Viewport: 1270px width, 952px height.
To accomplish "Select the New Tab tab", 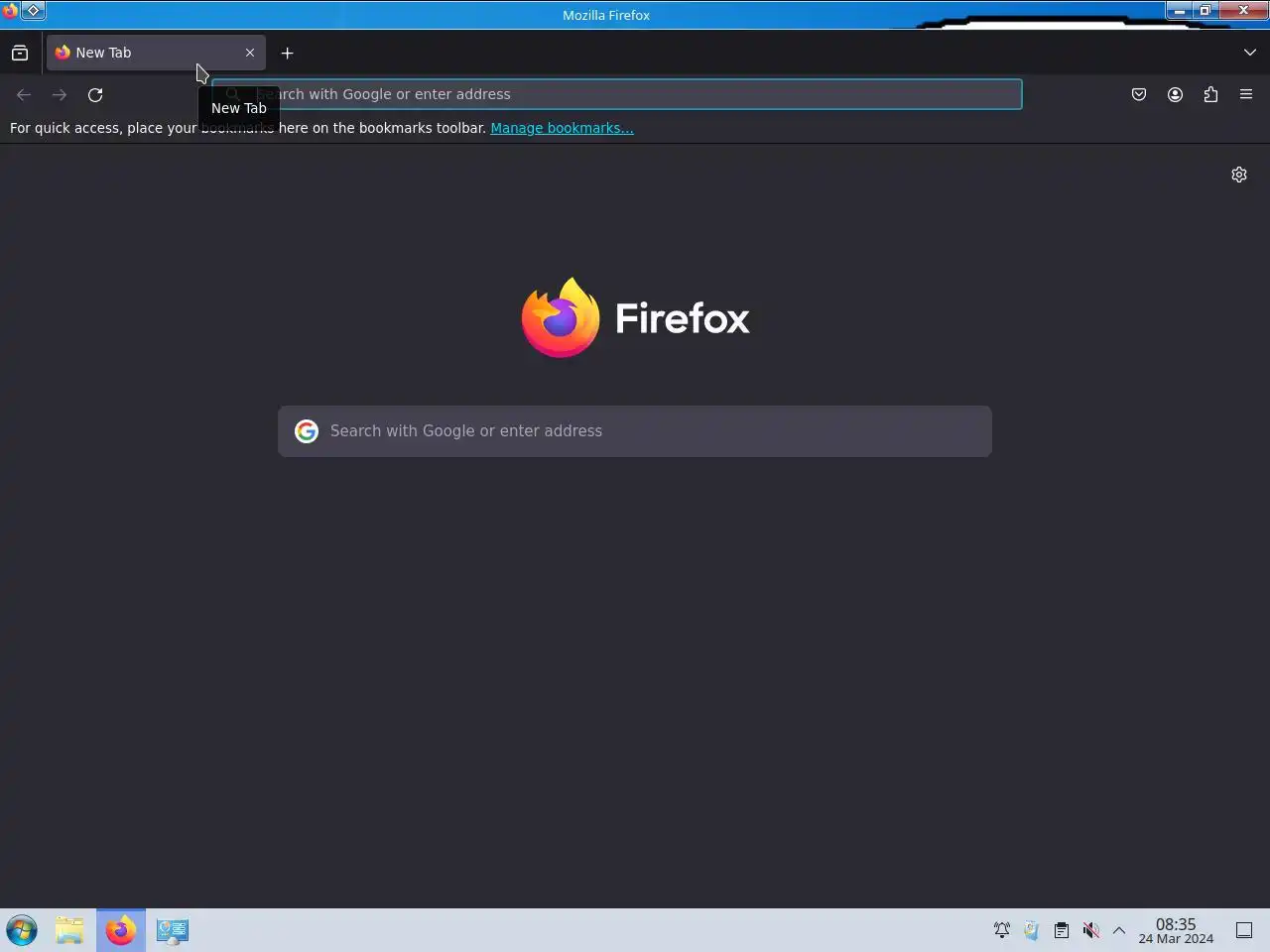I will 156,53.
